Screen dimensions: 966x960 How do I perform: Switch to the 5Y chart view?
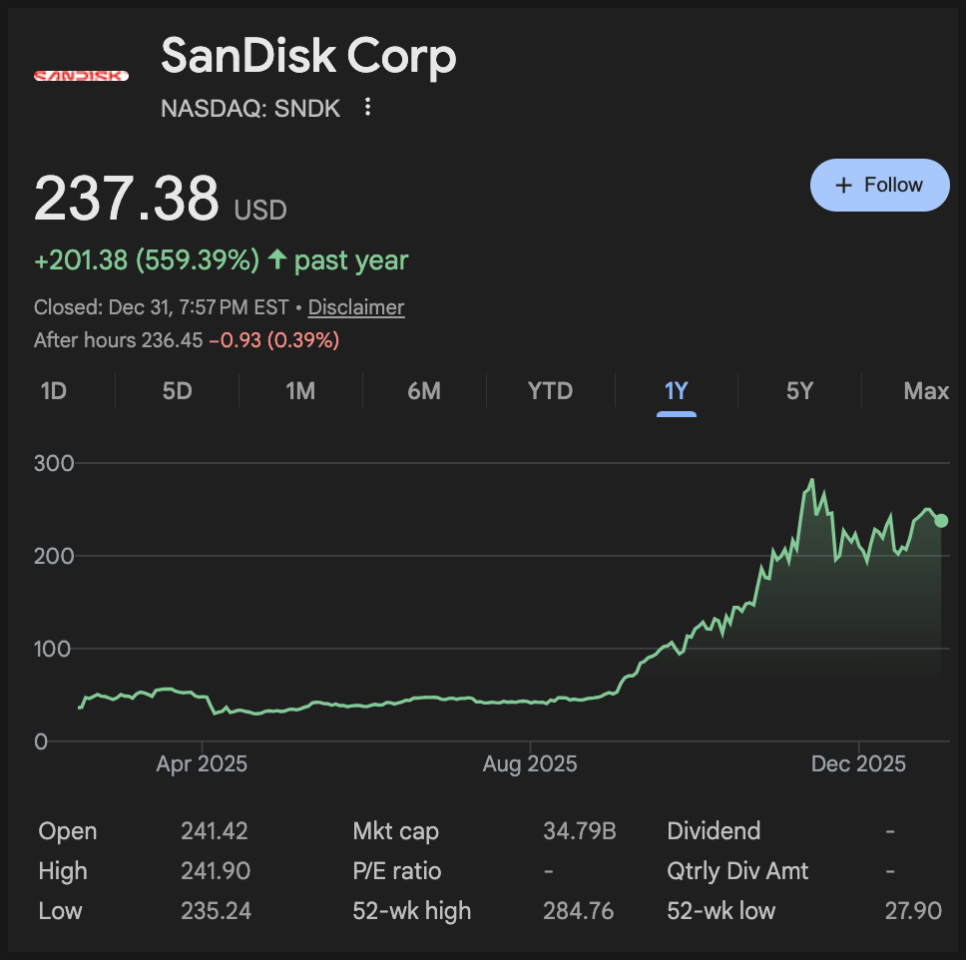pyautogui.click(x=800, y=391)
